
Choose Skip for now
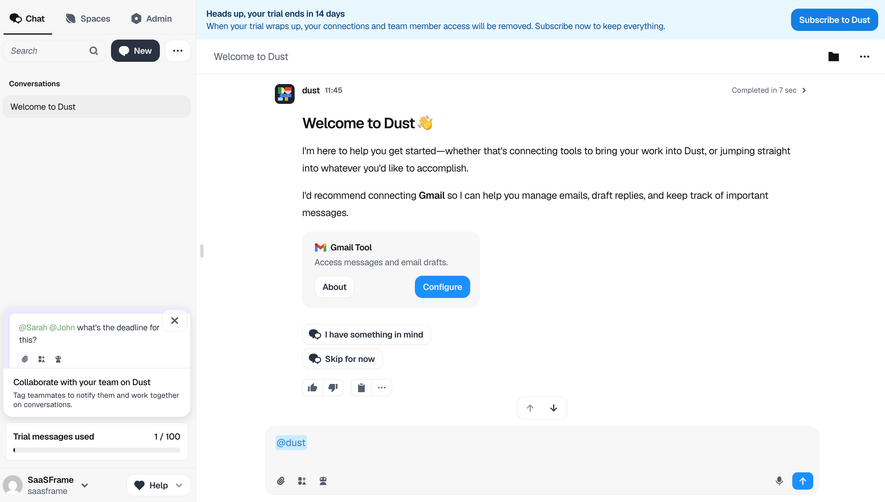coord(342,359)
